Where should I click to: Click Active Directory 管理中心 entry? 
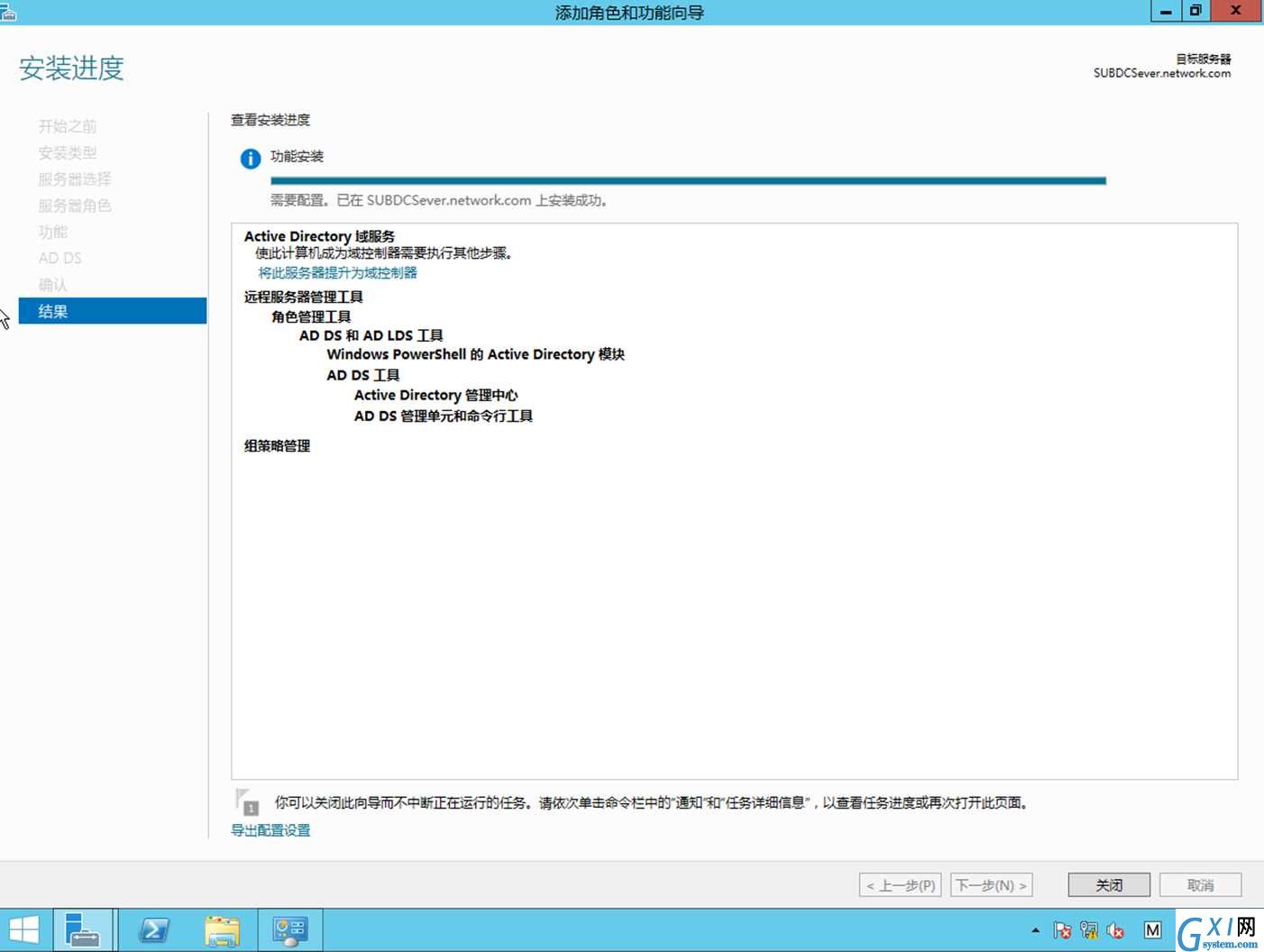[435, 395]
